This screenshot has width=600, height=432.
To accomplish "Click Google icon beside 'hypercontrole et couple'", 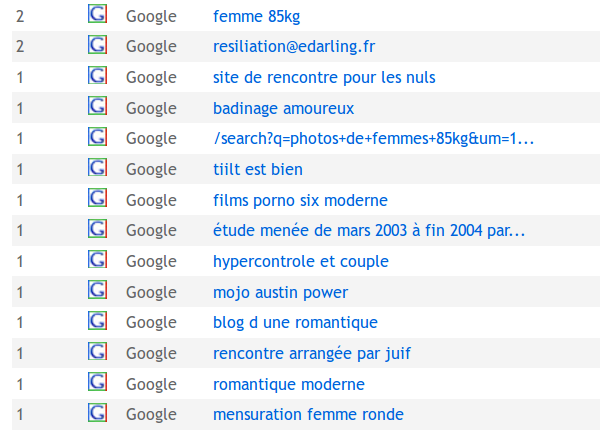I will [97, 260].
